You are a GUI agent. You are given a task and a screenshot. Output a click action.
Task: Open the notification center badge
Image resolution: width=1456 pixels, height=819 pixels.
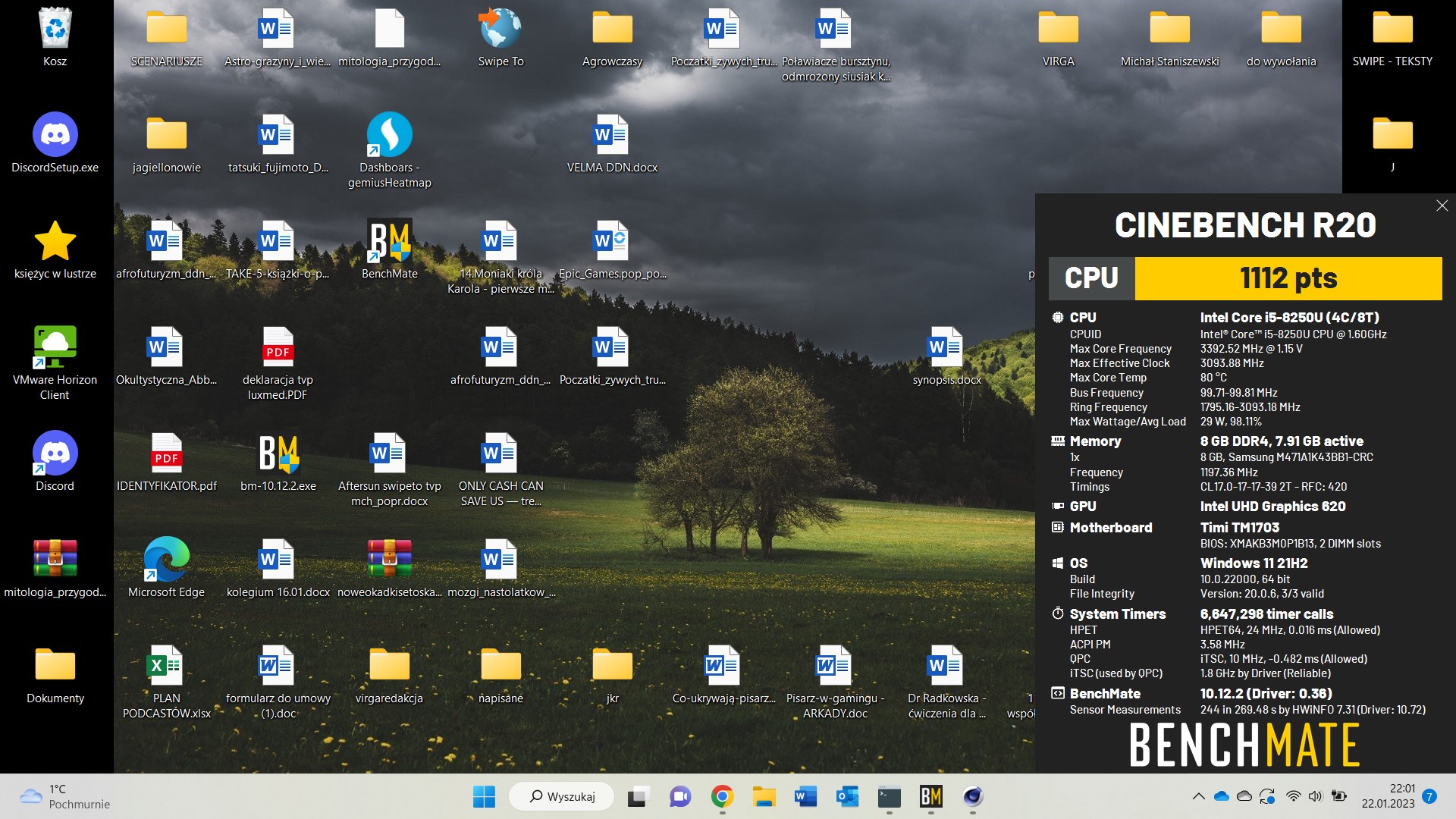pos(1429,796)
